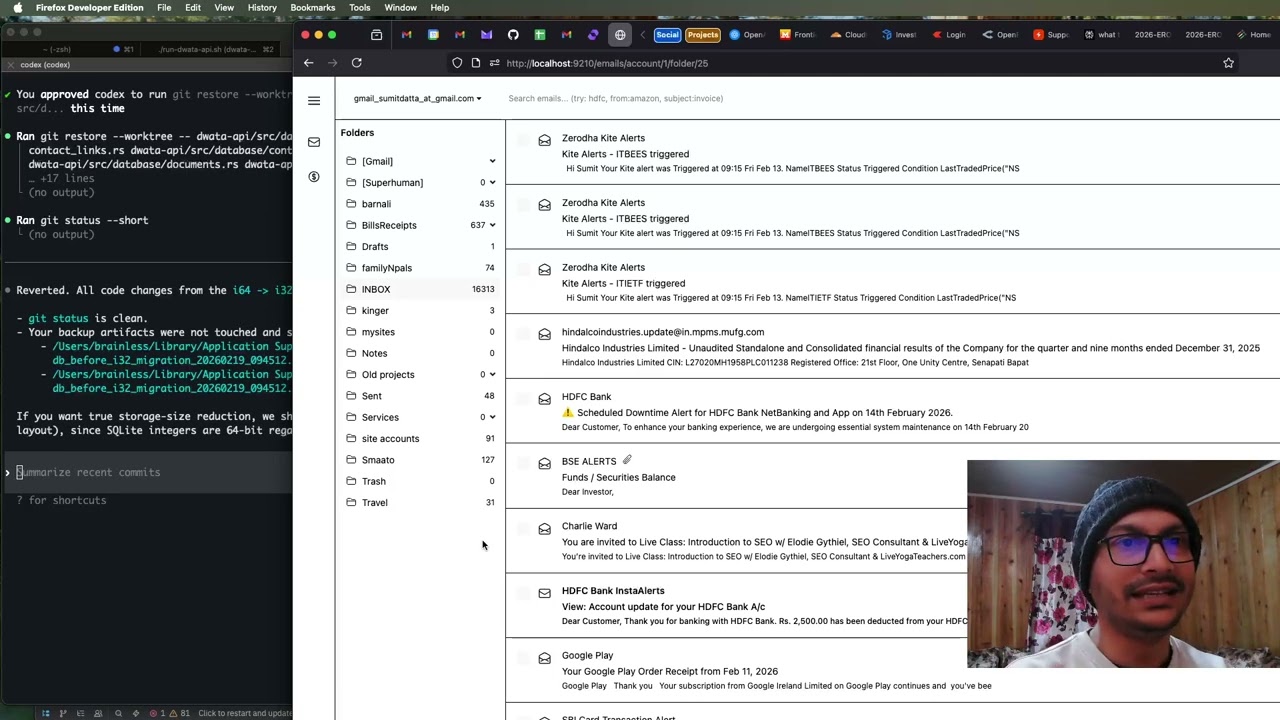Expand the [Gmail] folder
1280x720 pixels.
point(492,161)
